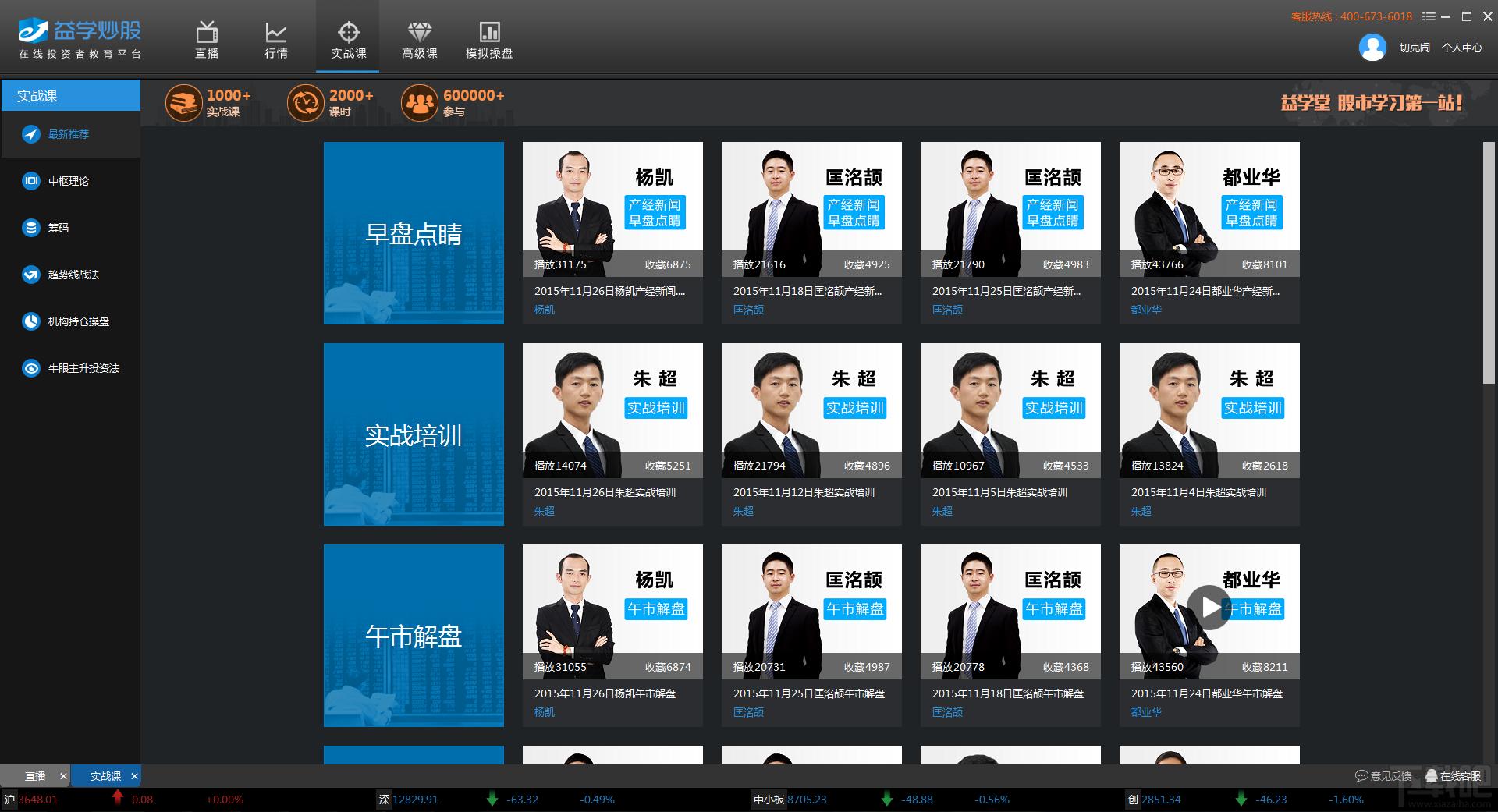Viewport: 1498px width, 812px height.
Task: Select 最新推荐 in the sidebar
Action: point(70,134)
